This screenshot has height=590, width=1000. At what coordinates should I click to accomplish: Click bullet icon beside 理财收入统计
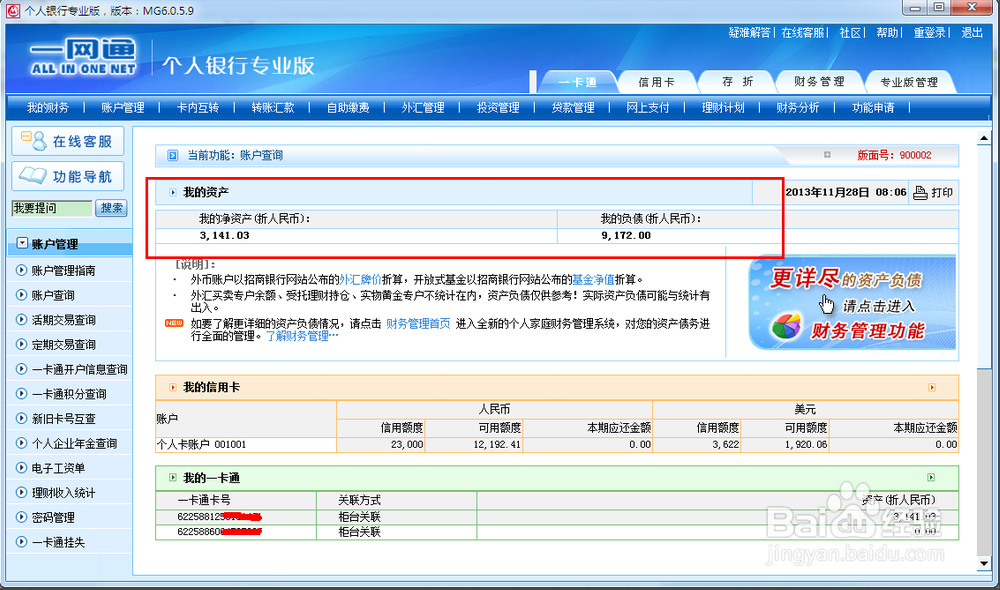pyautogui.click(x=21, y=492)
